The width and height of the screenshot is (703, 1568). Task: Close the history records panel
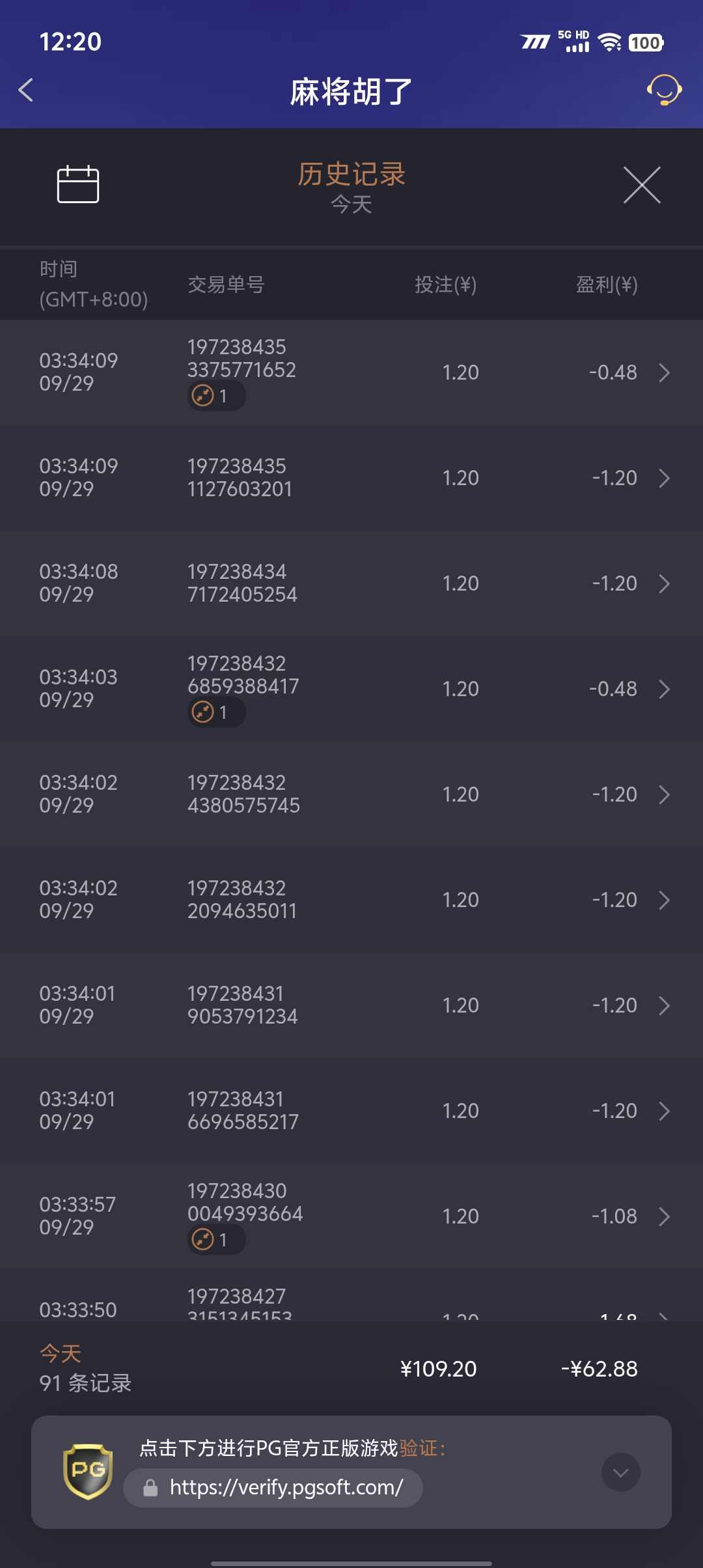[642, 185]
